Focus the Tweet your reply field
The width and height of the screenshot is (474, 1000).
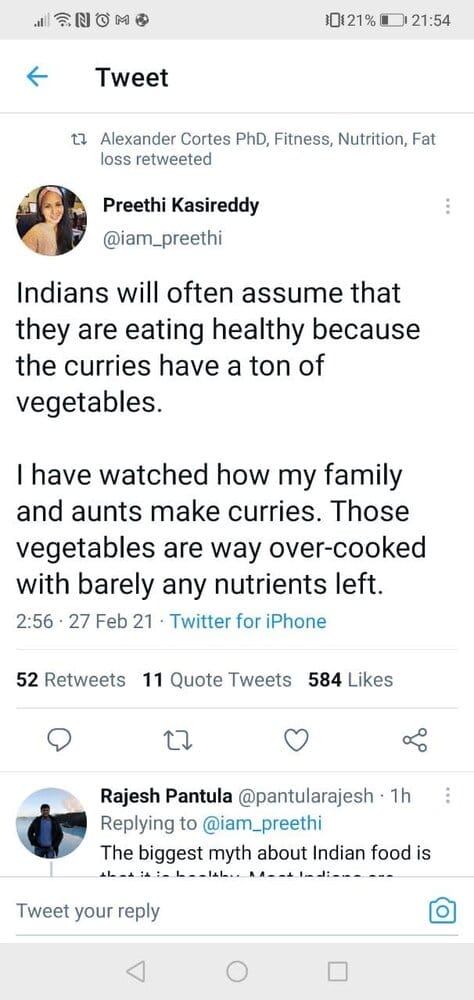(x=217, y=911)
